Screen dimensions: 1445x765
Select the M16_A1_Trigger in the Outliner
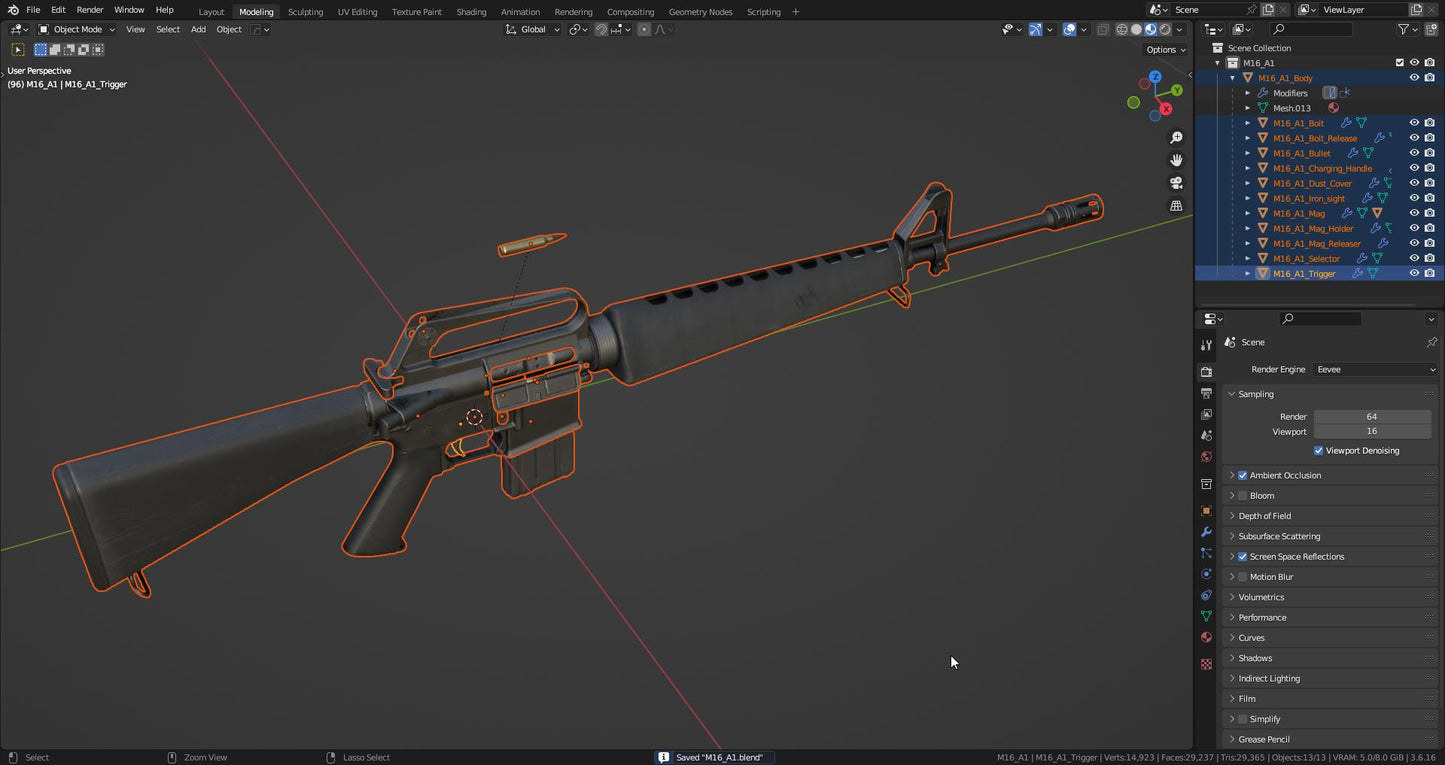pyautogui.click(x=1304, y=273)
